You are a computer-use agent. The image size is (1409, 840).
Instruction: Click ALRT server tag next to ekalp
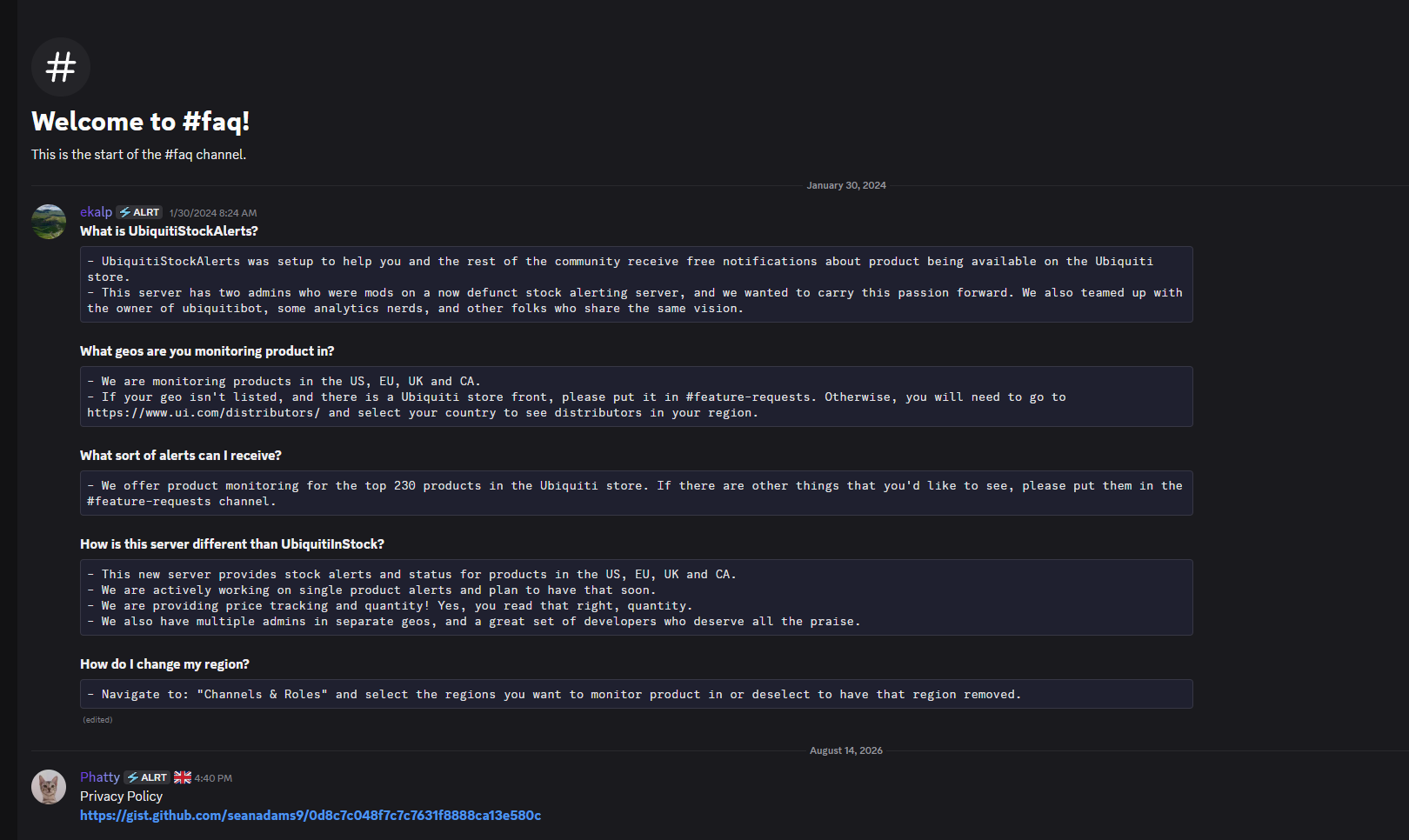[139, 212]
